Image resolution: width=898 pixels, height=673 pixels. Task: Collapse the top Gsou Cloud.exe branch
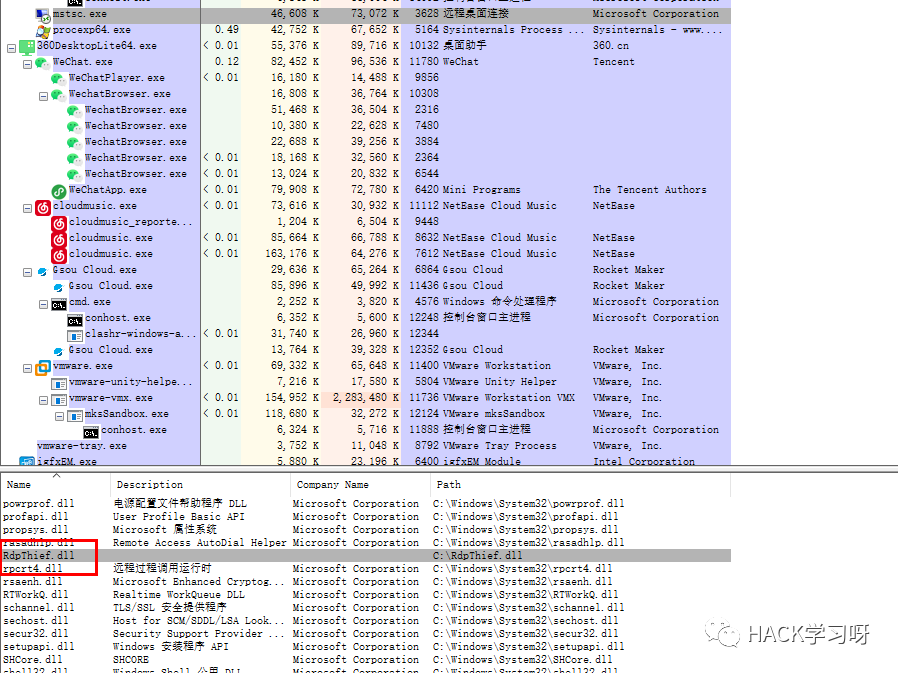pyautogui.click(x=27, y=273)
